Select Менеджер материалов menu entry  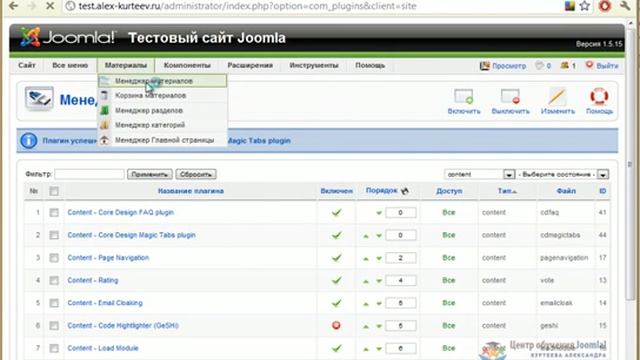[162, 81]
